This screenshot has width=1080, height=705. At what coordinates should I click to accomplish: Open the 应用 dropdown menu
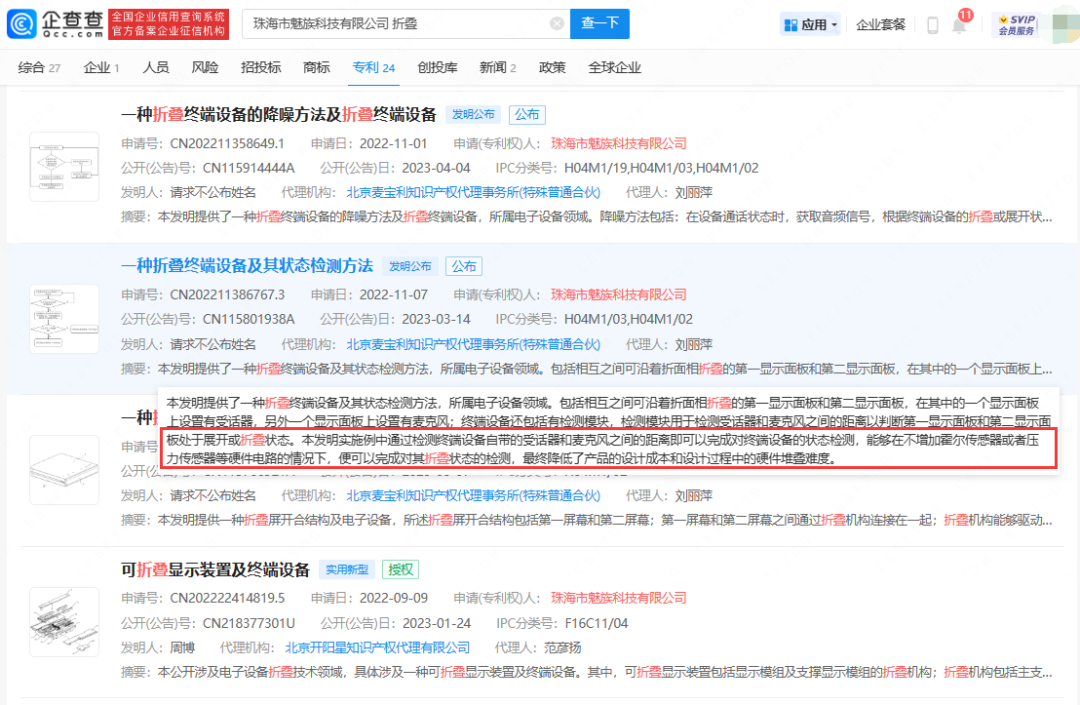pos(810,25)
